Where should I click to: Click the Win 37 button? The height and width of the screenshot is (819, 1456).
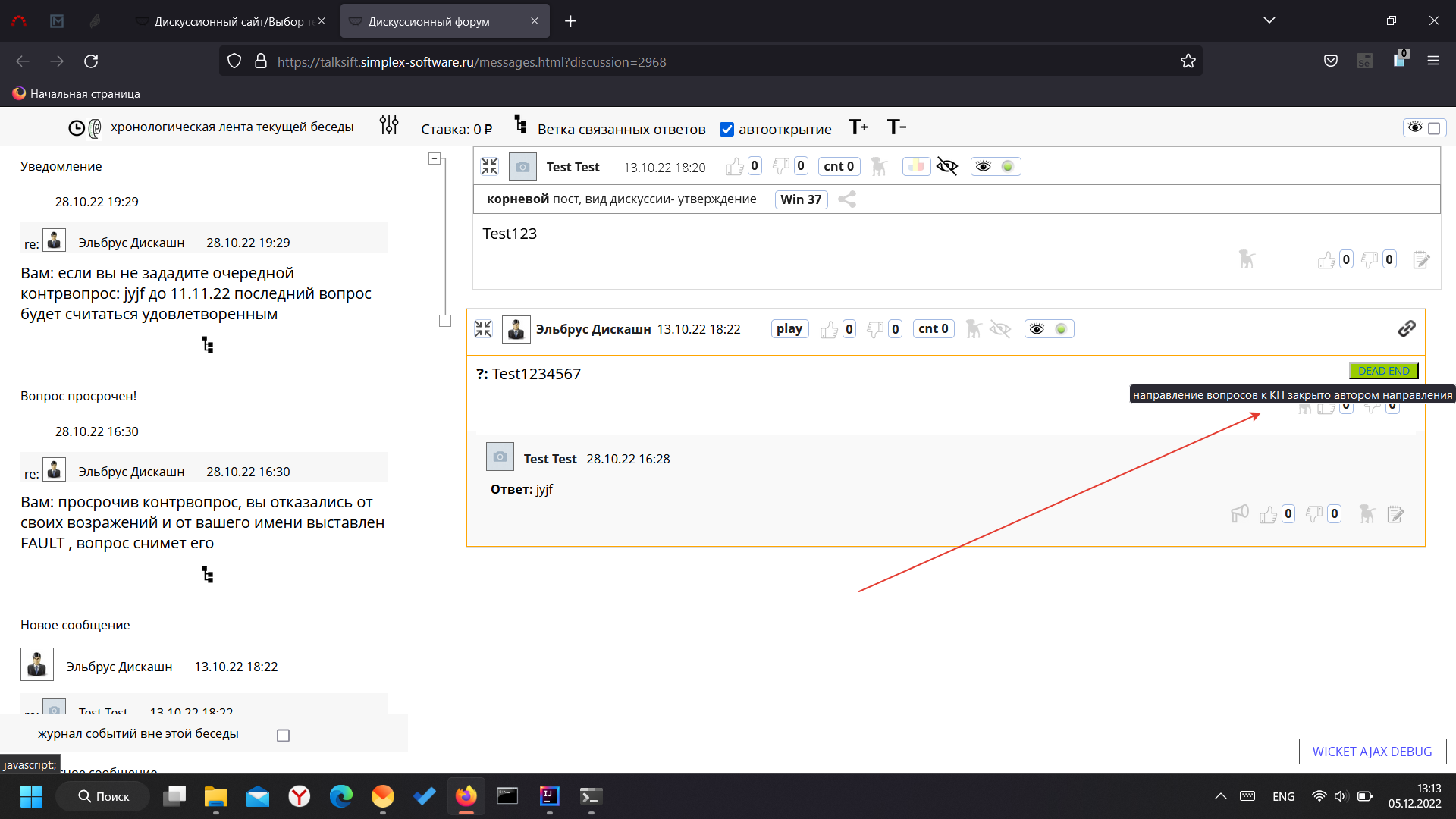click(801, 199)
